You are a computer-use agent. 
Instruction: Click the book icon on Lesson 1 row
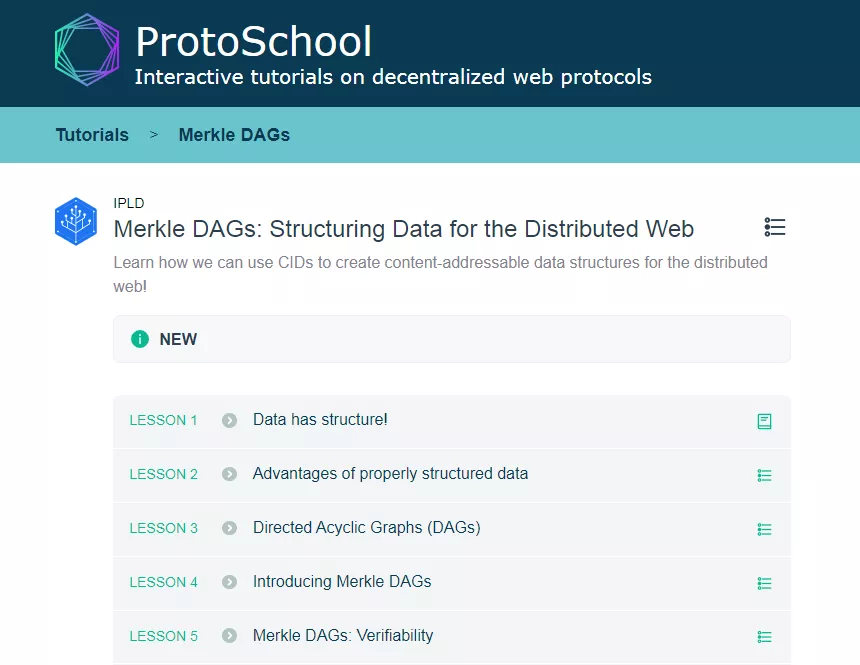[765, 421]
